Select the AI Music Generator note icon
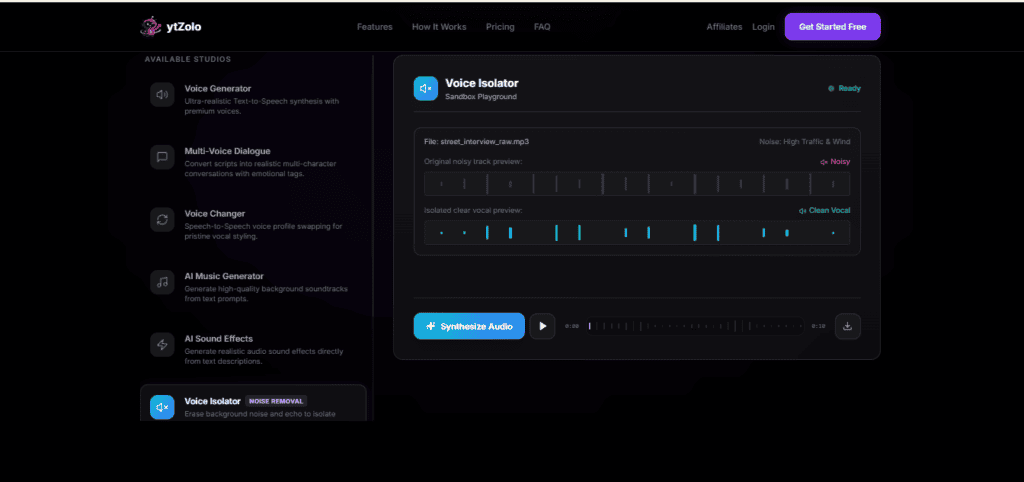1024x482 pixels. [x=163, y=282]
